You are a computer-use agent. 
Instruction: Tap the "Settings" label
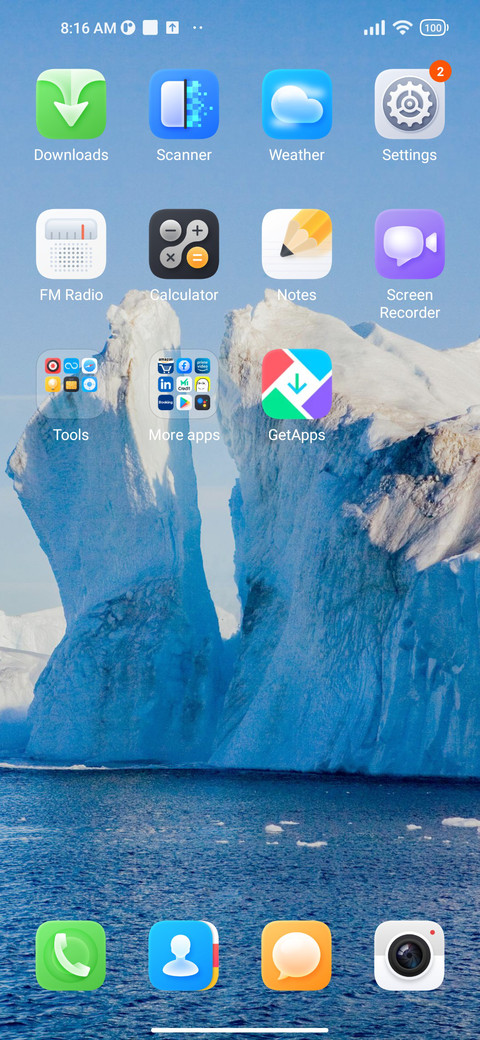(x=409, y=155)
